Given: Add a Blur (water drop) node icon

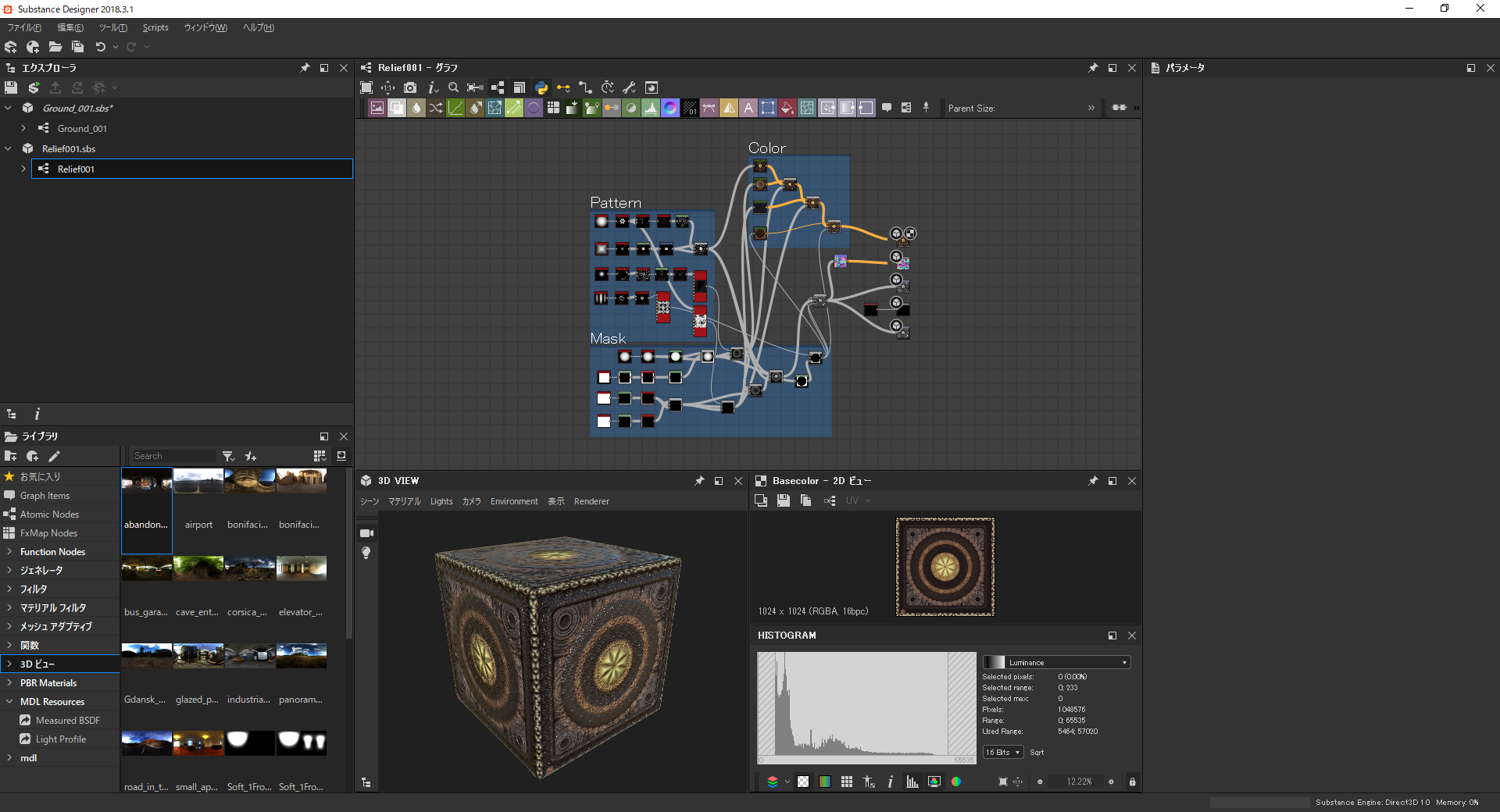Looking at the screenshot, I should pos(416,108).
